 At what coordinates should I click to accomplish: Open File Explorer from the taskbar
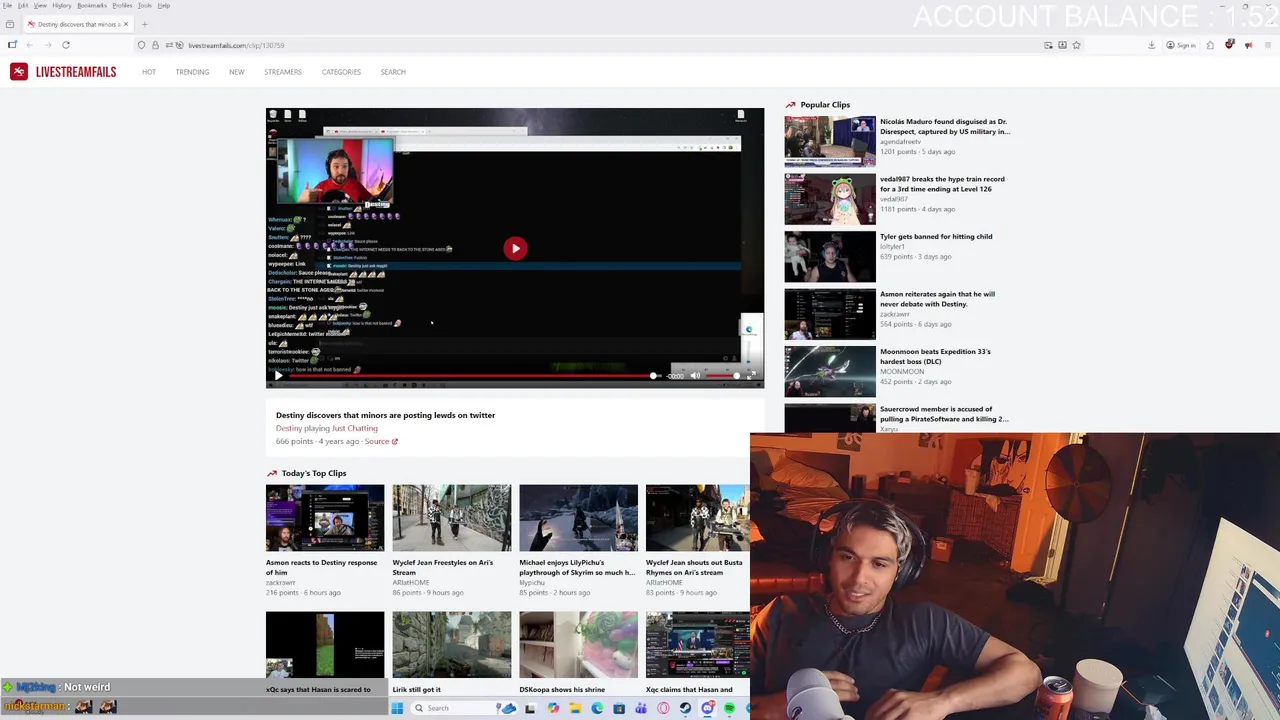click(575, 708)
